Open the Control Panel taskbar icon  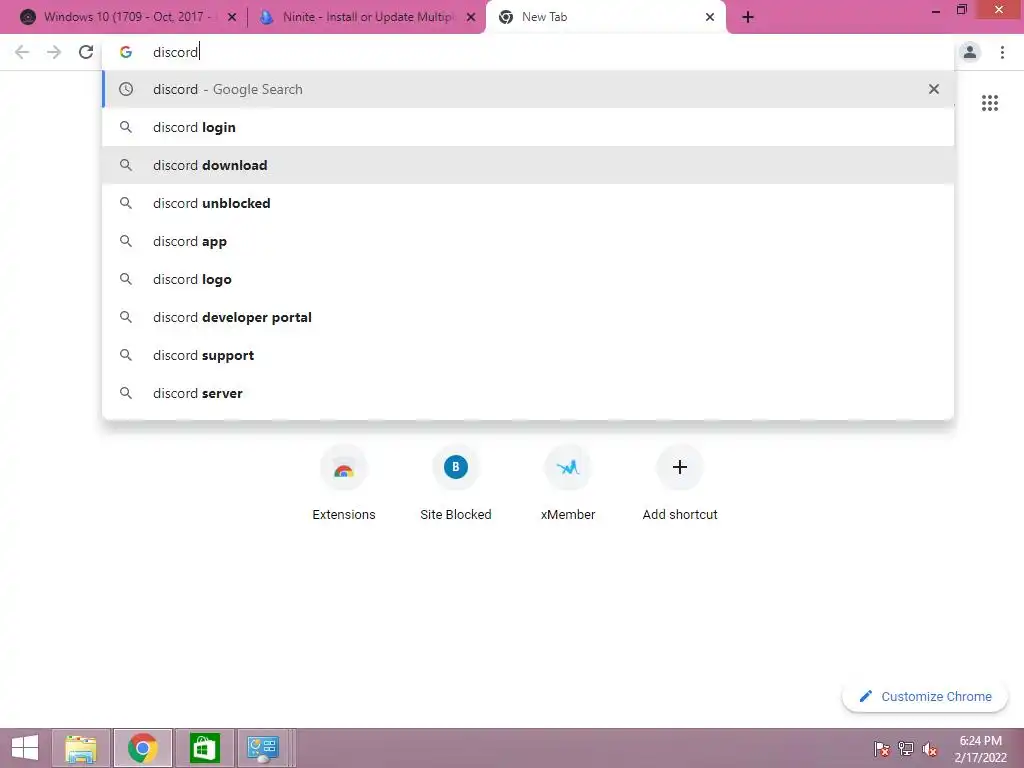click(263, 748)
